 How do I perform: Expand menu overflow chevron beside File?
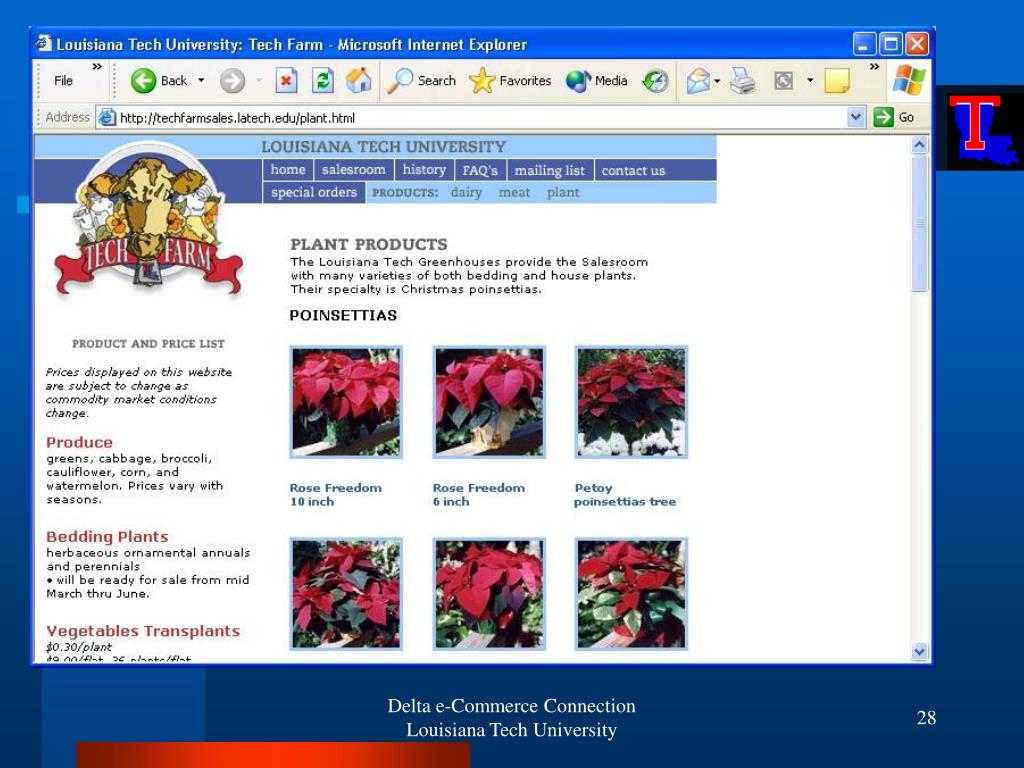point(97,67)
